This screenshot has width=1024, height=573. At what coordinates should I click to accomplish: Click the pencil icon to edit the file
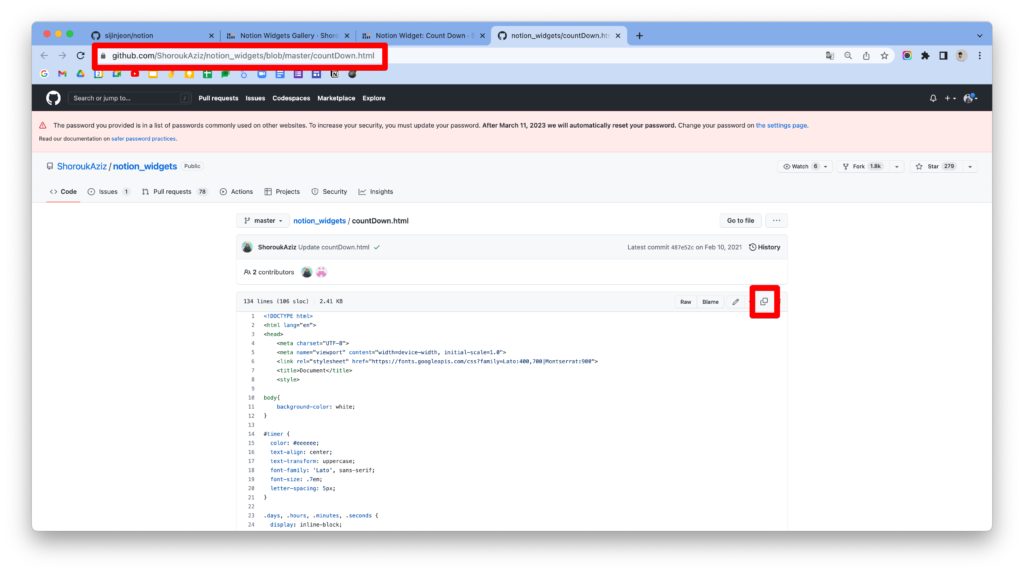coord(735,301)
